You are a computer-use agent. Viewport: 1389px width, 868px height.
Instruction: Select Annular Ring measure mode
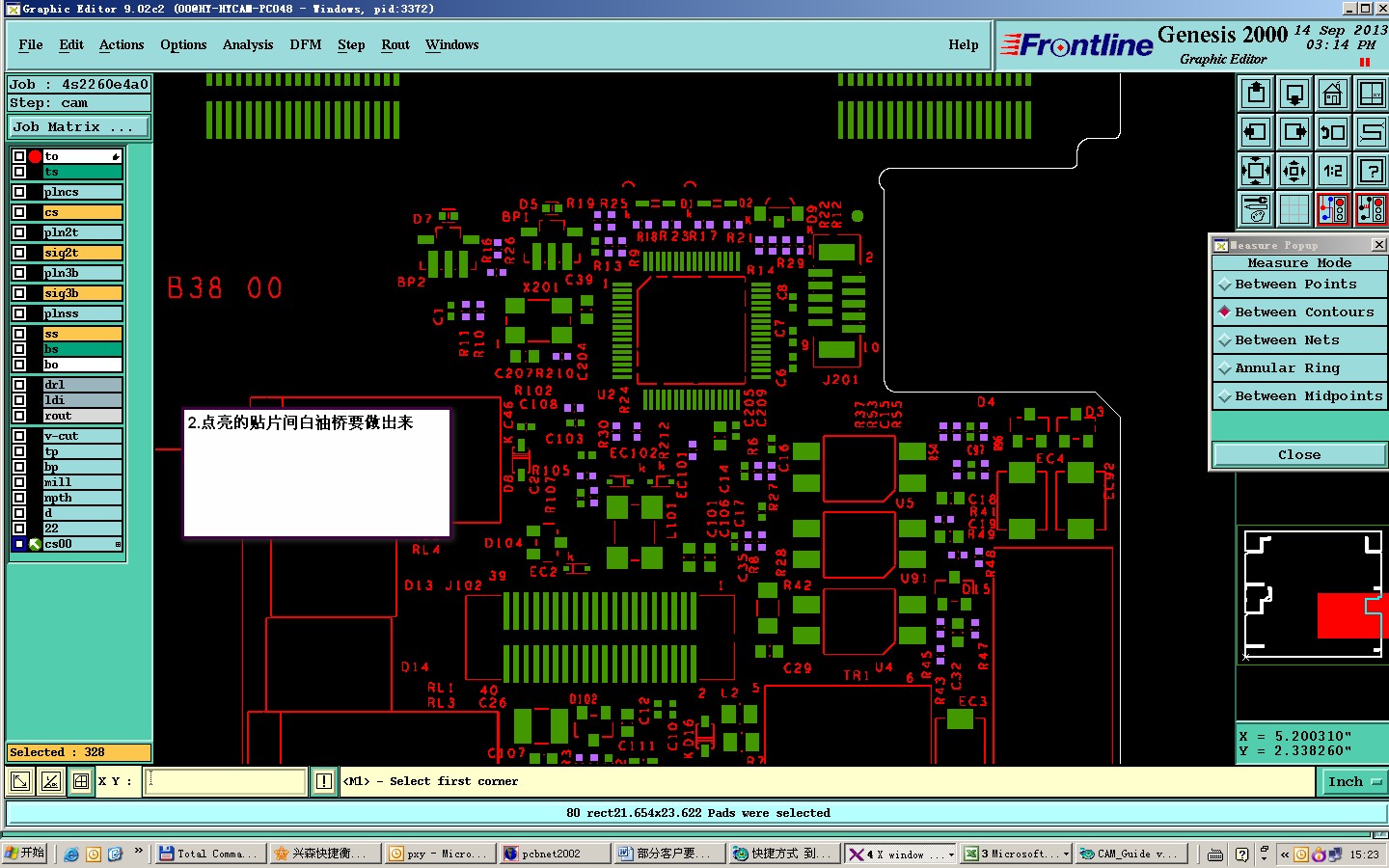1299,368
